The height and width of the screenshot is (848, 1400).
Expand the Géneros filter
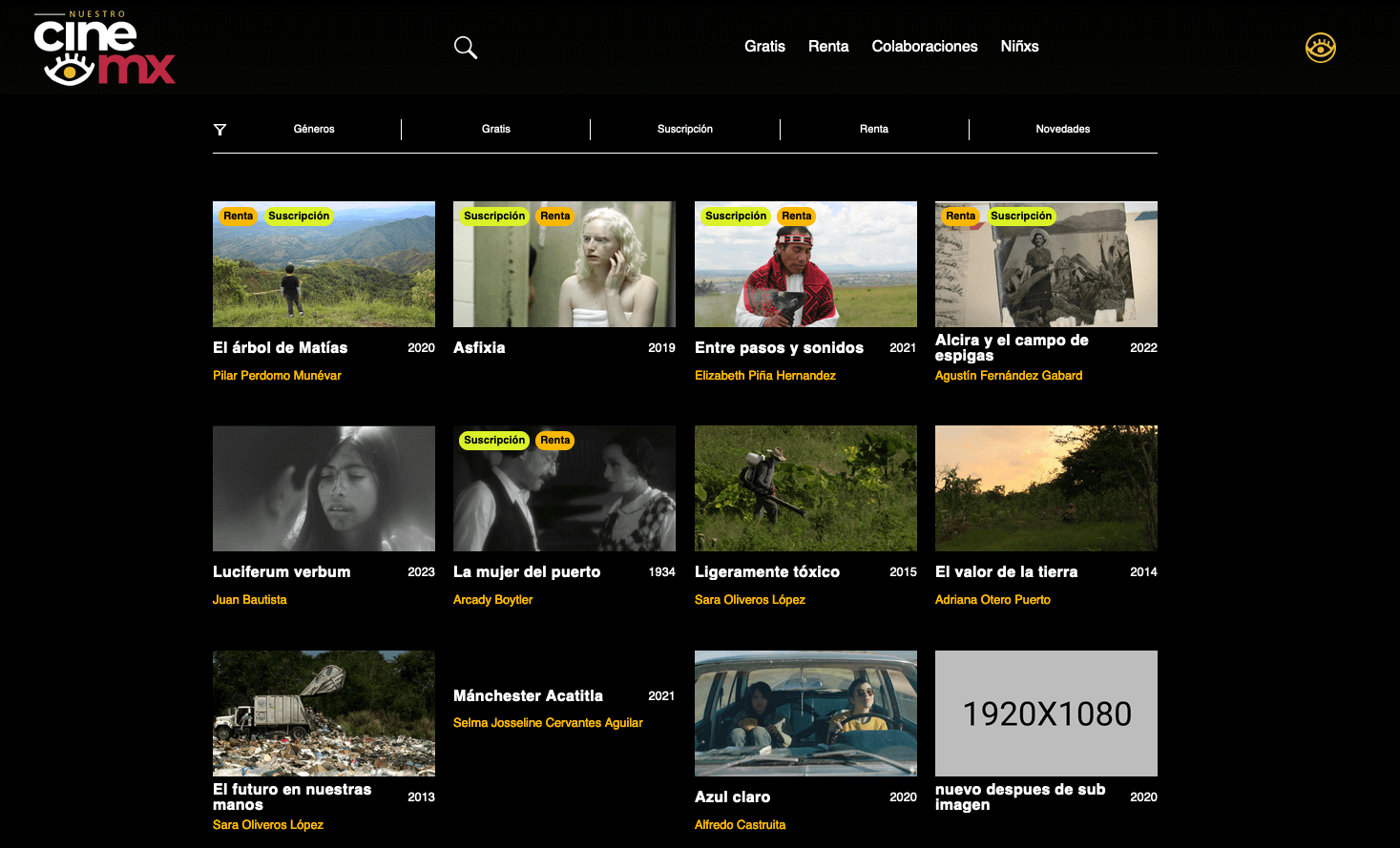point(314,130)
